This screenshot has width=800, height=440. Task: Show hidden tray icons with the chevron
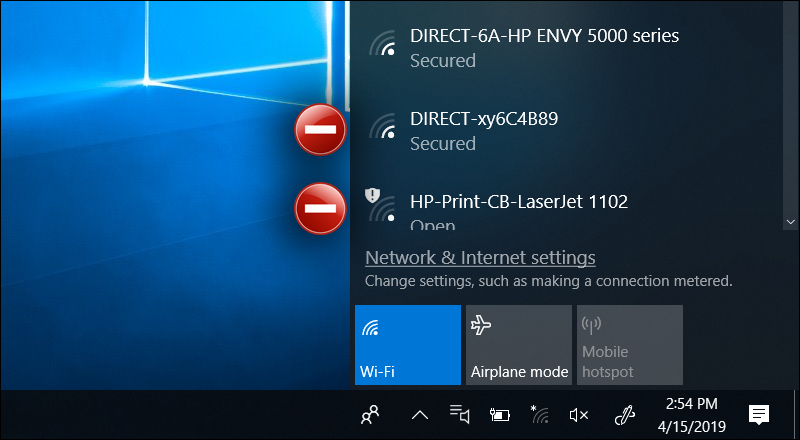pos(419,415)
